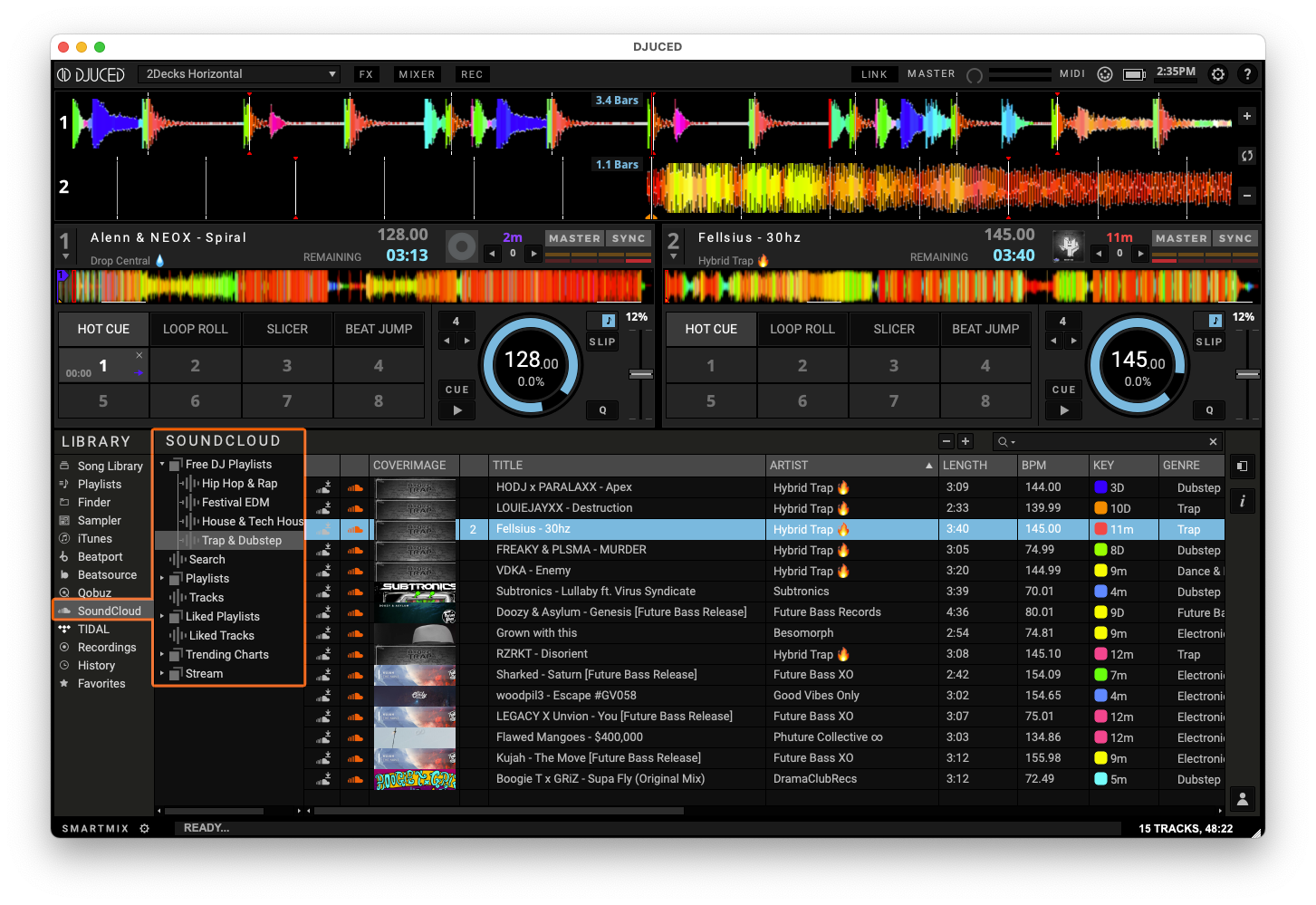Screen dimensions: 1316x905
Task: Click the smiley feedback icon in the toolbar
Action: [x=1105, y=73]
